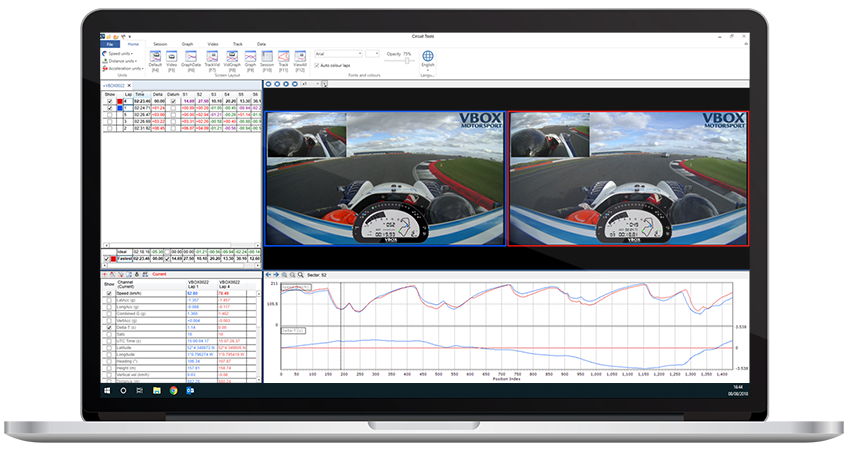This screenshot has height=450, width=850.
Task: Click red colour swatch for lap 4
Action: click(x=120, y=101)
